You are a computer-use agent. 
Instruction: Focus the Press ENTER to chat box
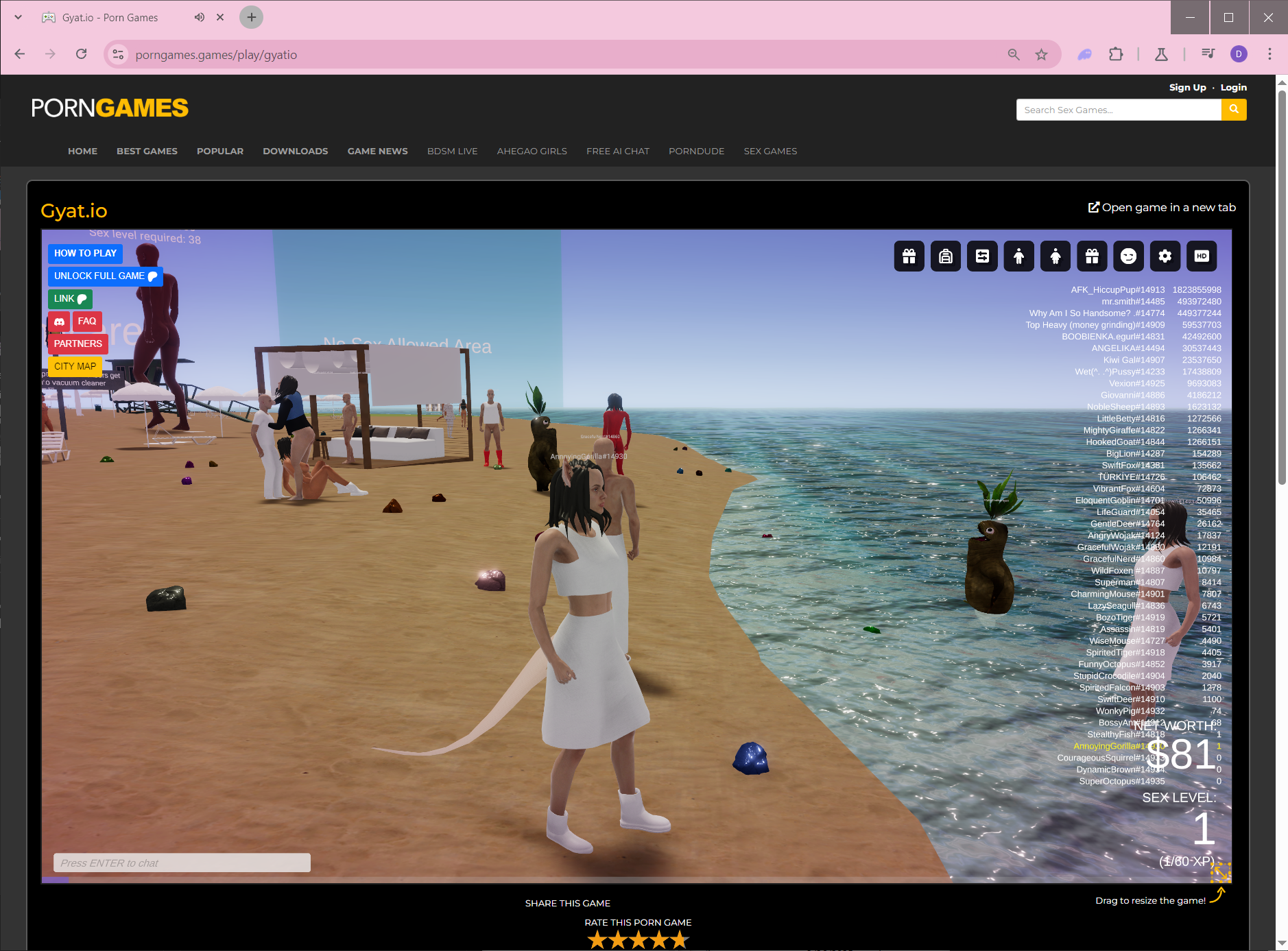tap(182, 863)
